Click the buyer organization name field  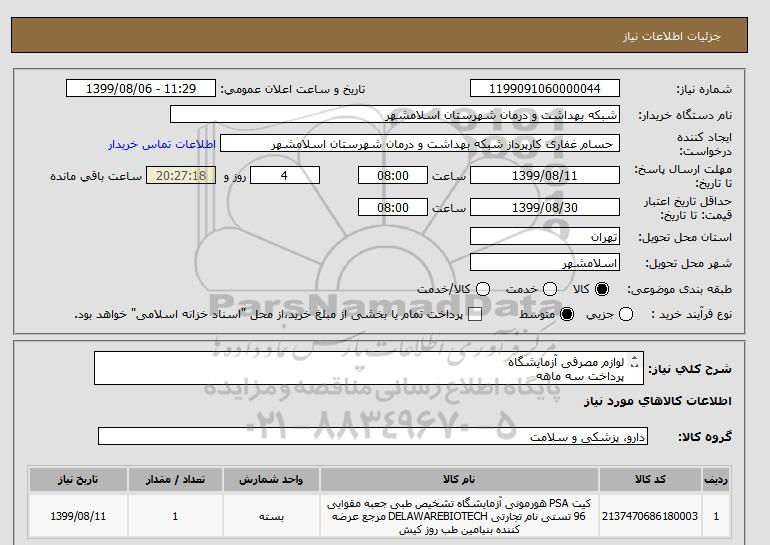[395, 114]
